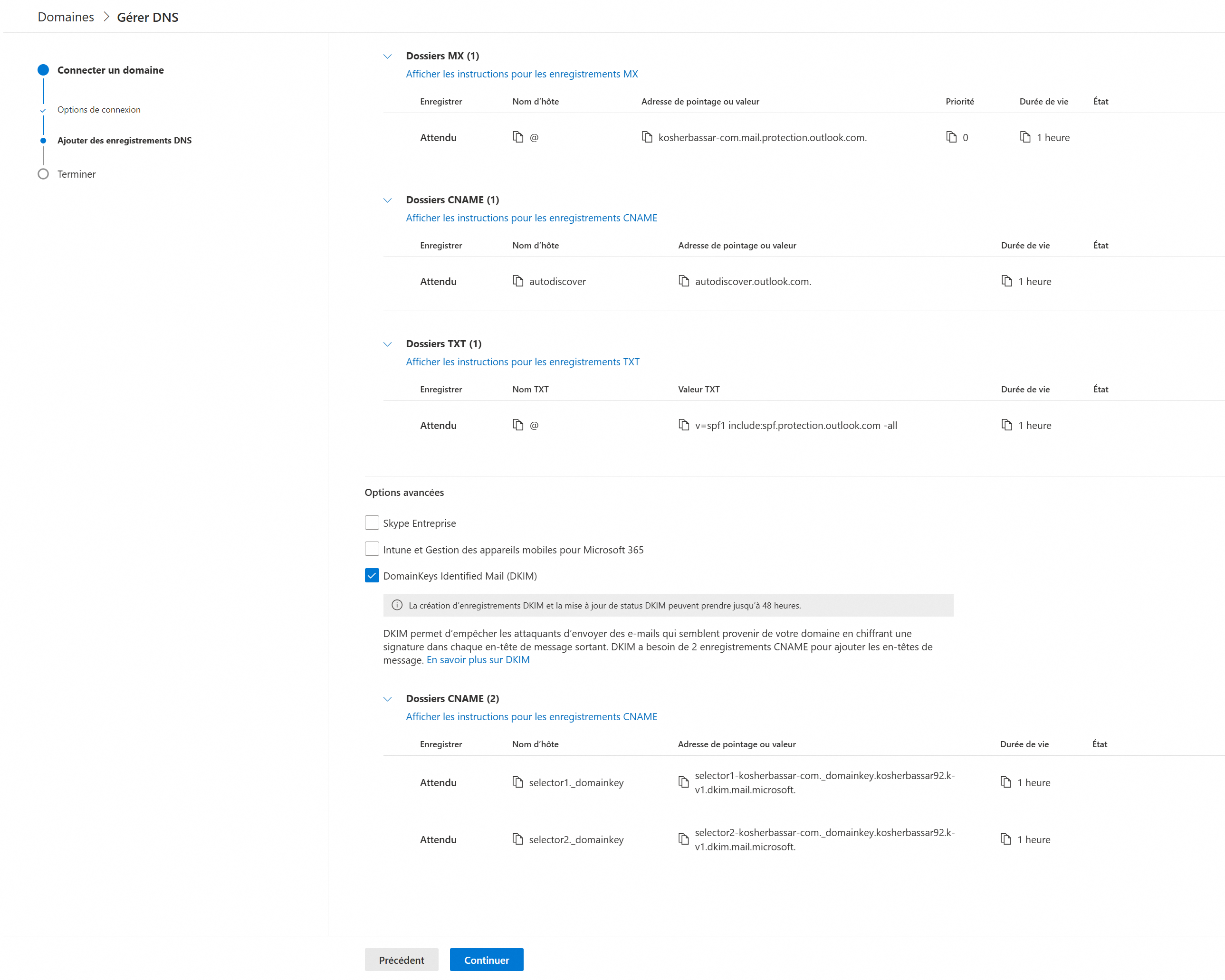The width and height of the screenshot is (1225, 980).
Task: Copy the autodiscover host name
Action: [517, 281]
